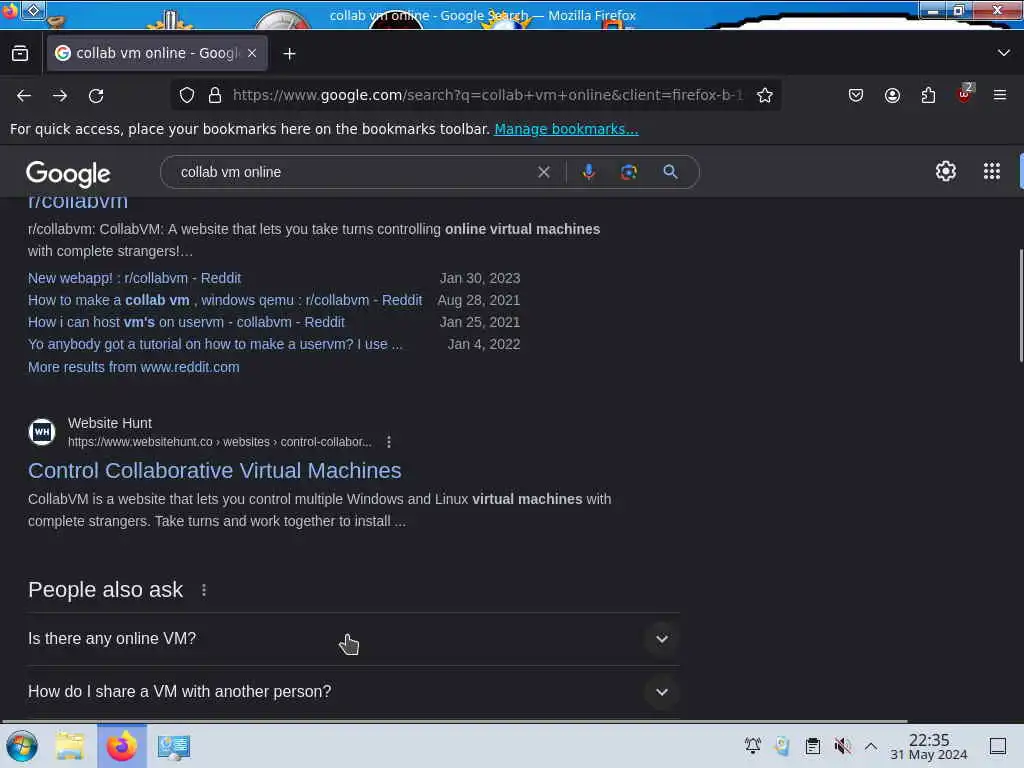Search by image with Google Lens
Viewport: 1024px width, 768px height.
point(629,172)
